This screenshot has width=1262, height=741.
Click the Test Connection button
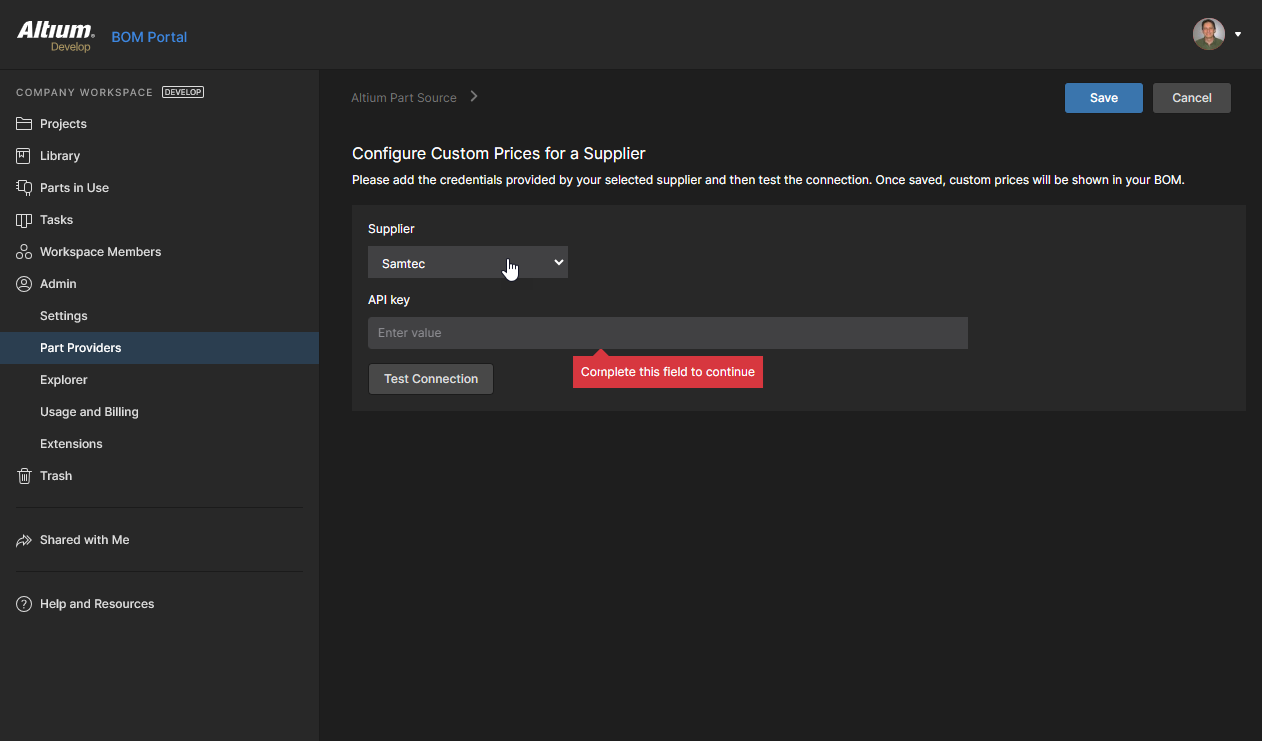pyautogui.click(x=431, y=379)
